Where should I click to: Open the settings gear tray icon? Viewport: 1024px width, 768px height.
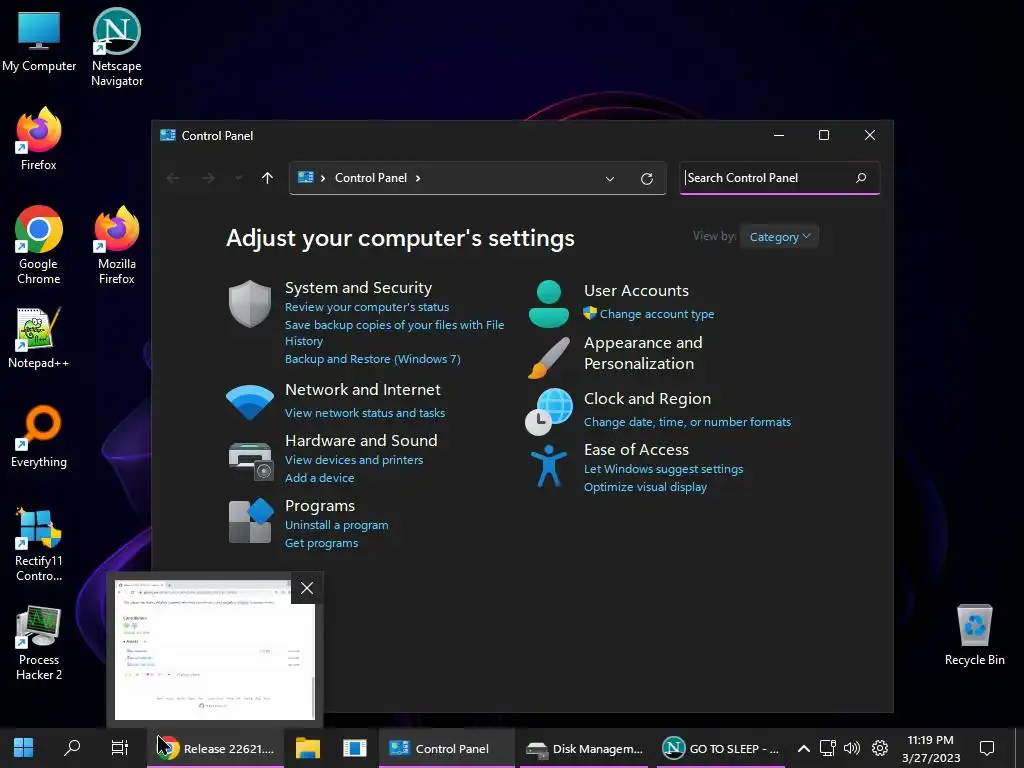[x=880, y=748]
